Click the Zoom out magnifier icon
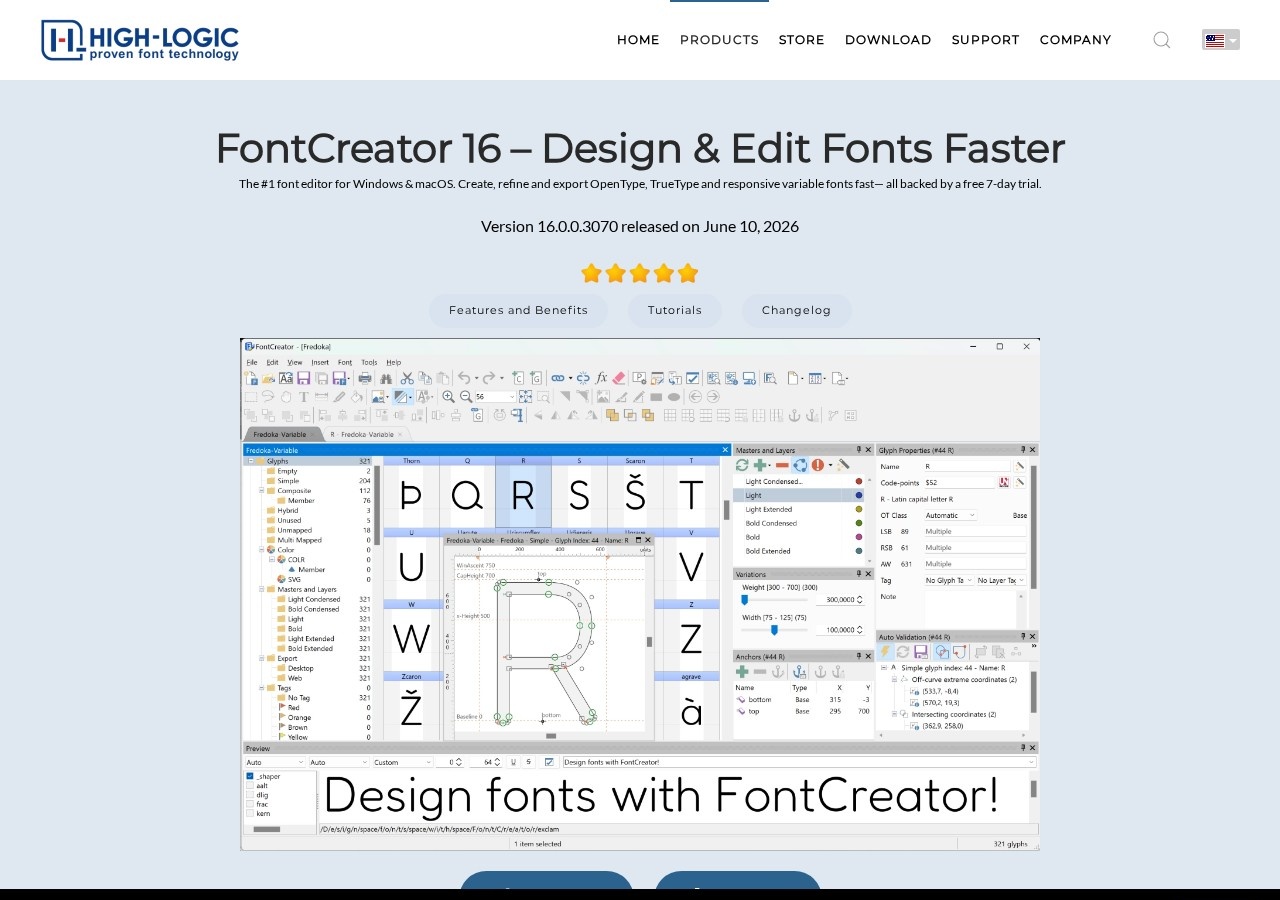Image resolution: width=1280 pixels, height=900 pixels. pos(465,396)
